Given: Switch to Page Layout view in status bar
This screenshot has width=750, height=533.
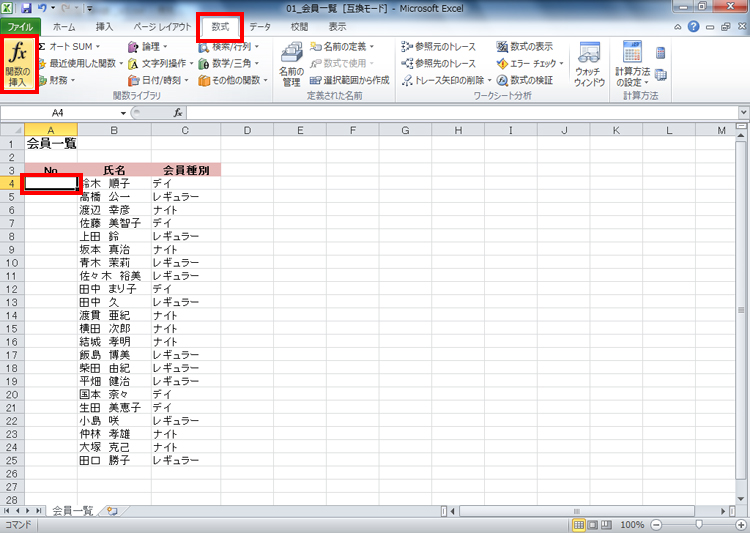Looking at the screenshot, I should coord(593,525).
